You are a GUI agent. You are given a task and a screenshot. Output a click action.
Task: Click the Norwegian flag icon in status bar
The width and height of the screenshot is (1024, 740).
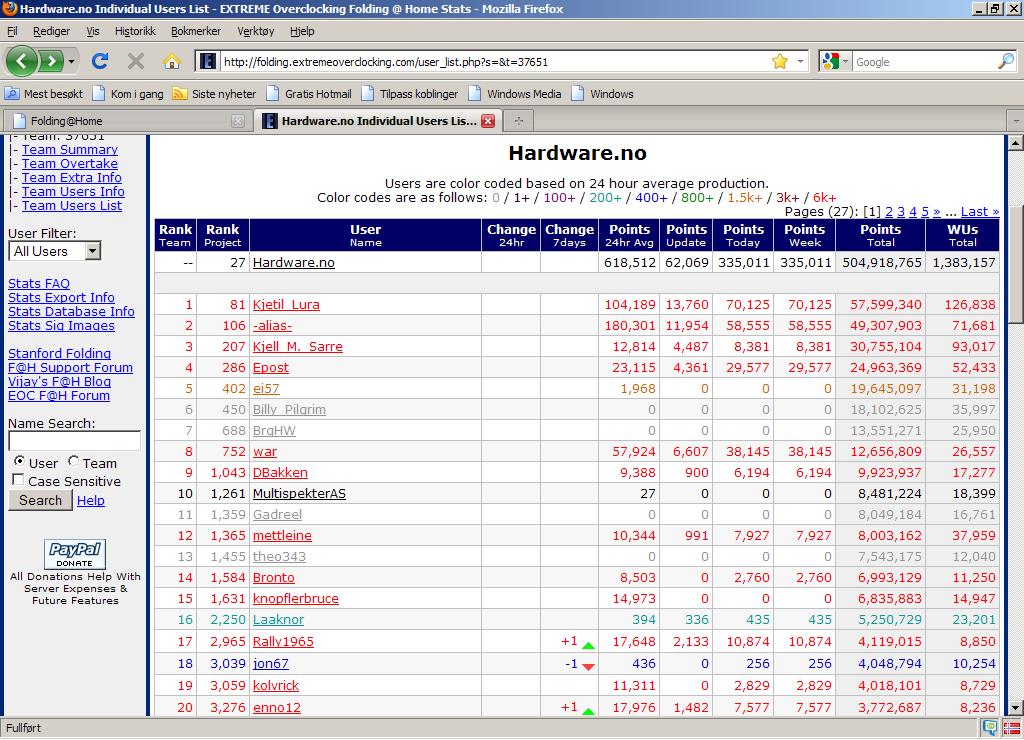point(1010,728)
